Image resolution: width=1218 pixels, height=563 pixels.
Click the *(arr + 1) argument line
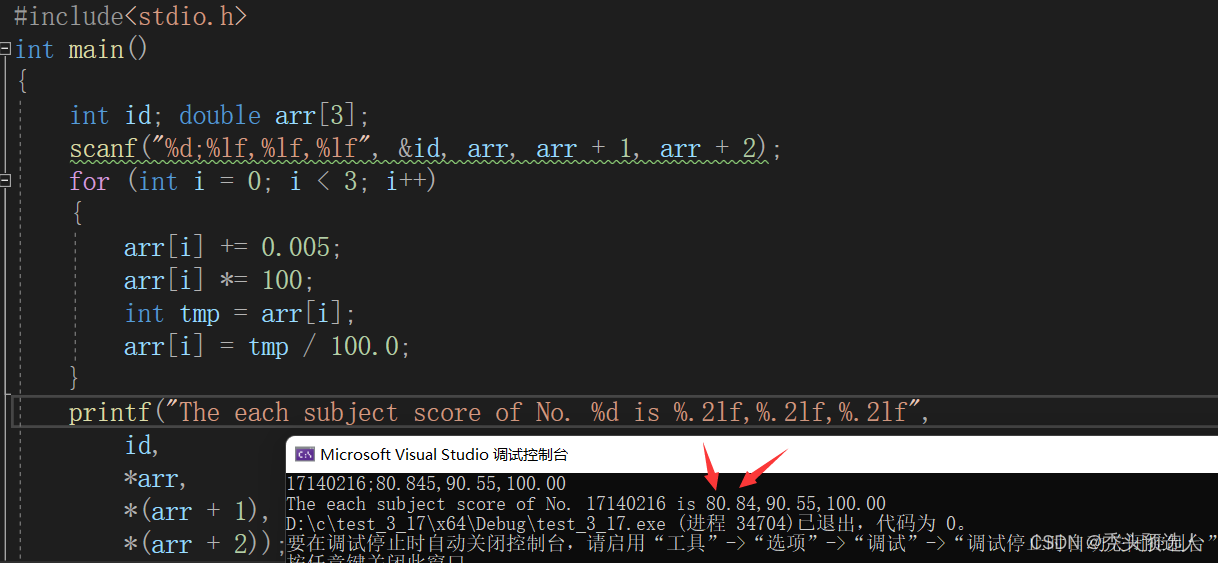coord(197,511)
